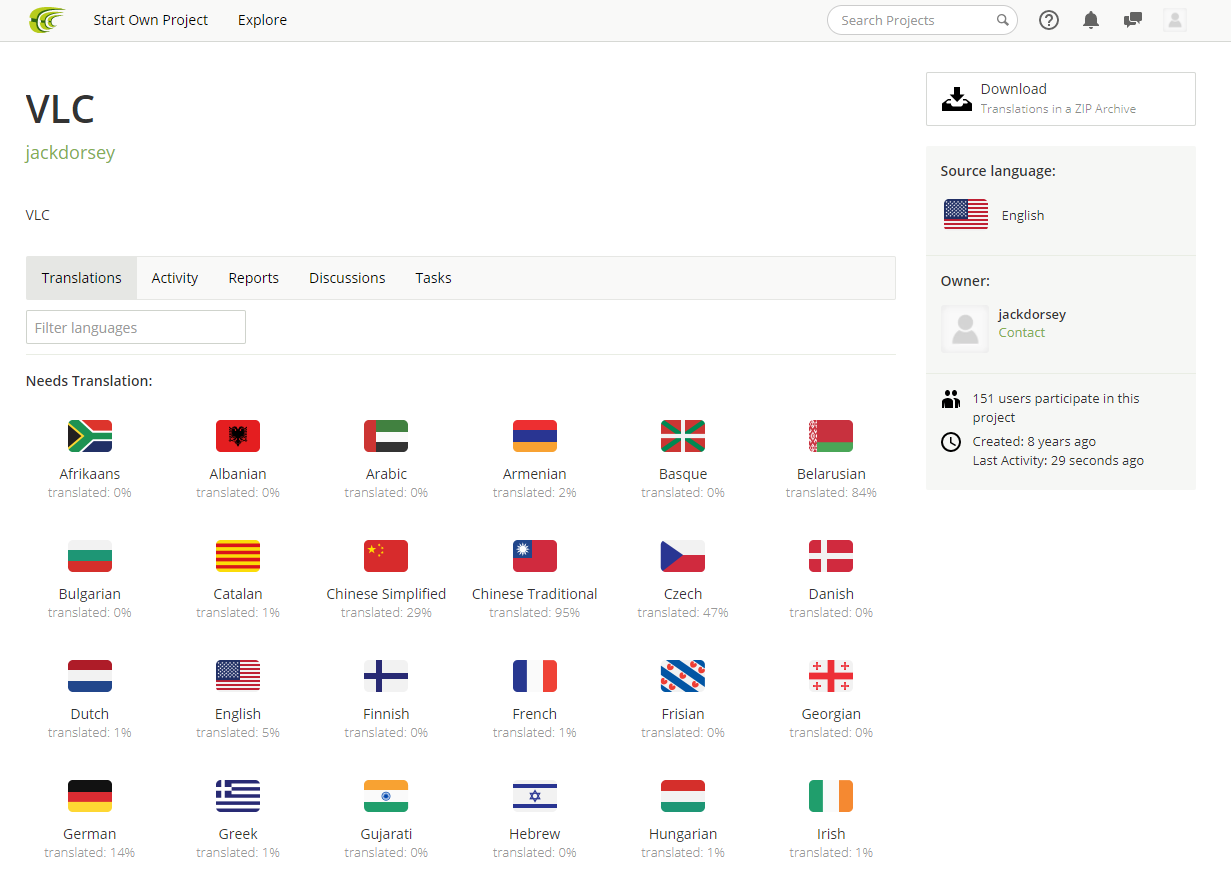This screenshot has width=1231, height=871.
Task: Open the Explore menu item
Action: (x=263, y=20)
